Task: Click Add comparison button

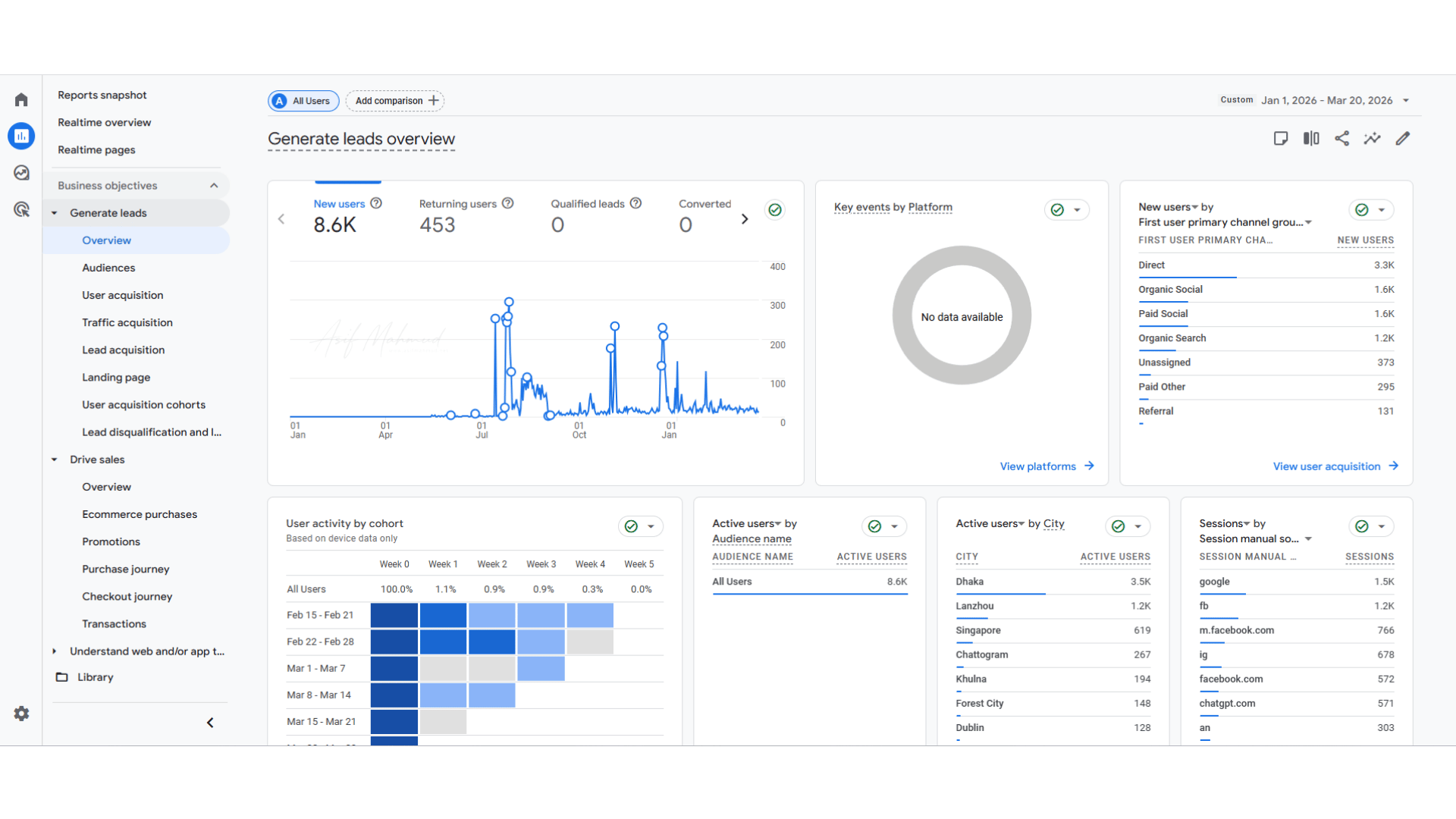Action: (395, 101)
